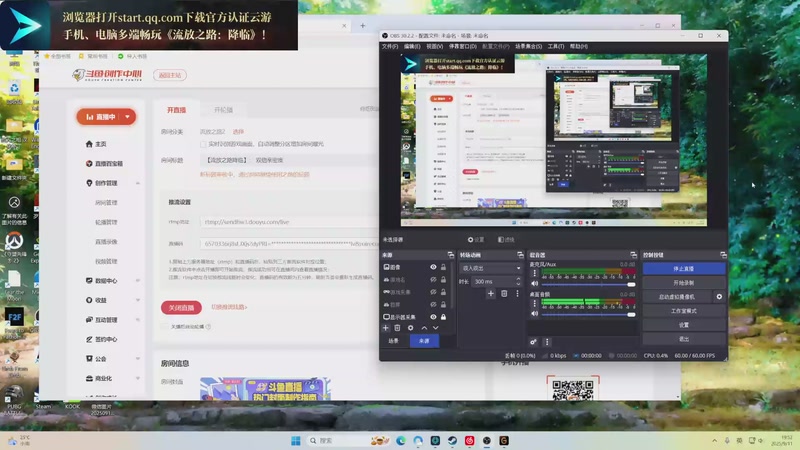Pop out the 控制按钮 controls dock

pyautogui.click(x=723, y=255)
